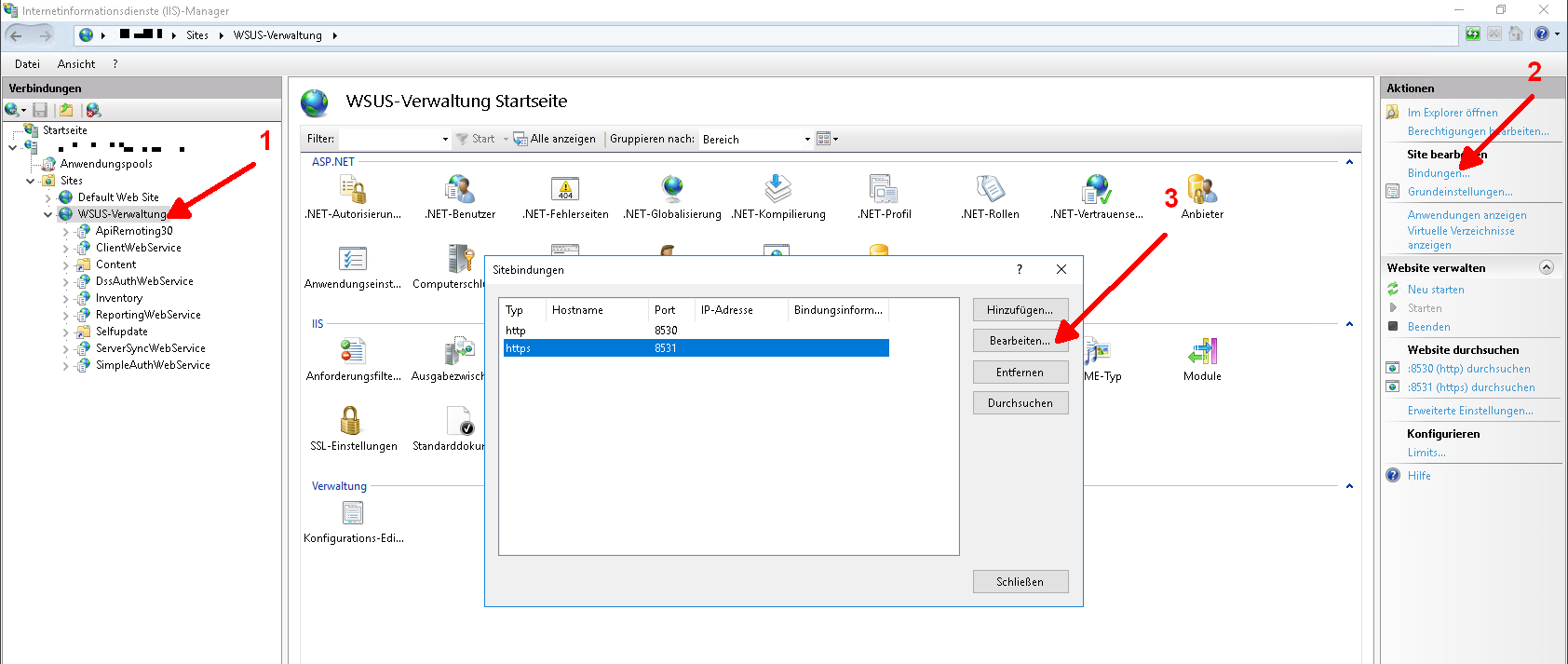Open the Module feature icon
The image size is (1568, 664).
pos(1202,353)
